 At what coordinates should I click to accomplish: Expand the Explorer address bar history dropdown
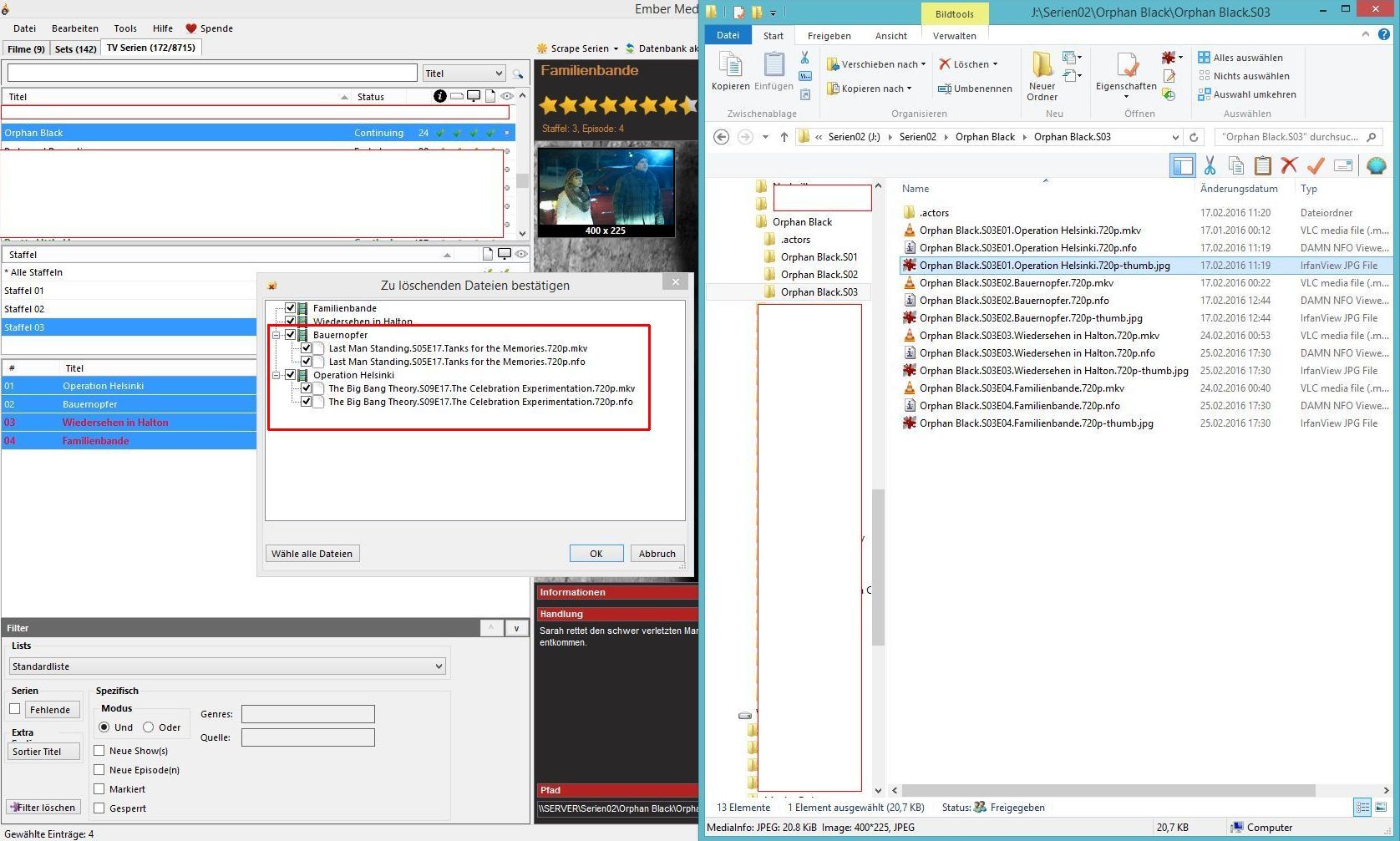pyautogui.click(x=1175, y=137)
